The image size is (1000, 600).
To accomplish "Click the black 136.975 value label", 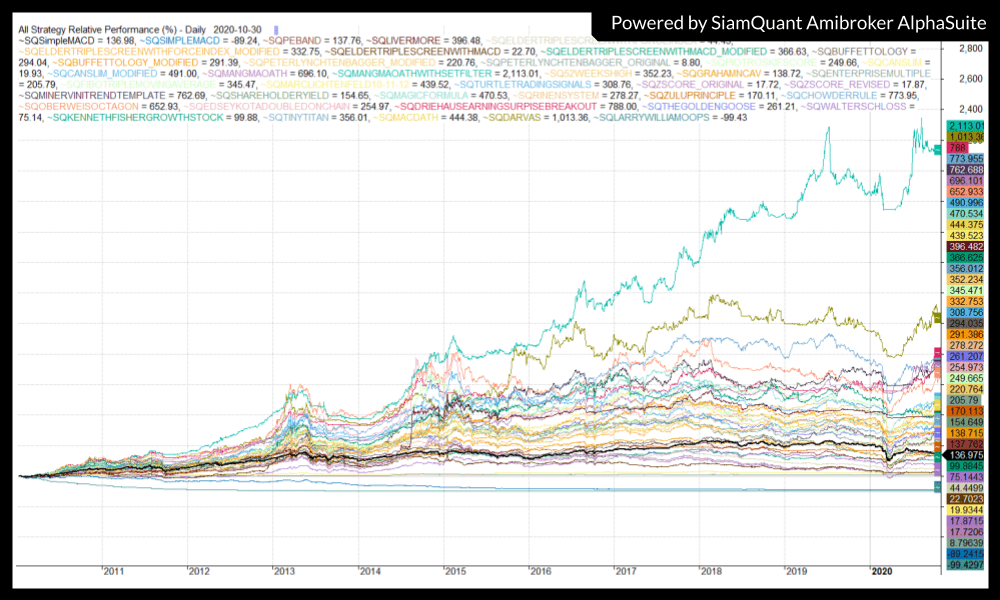I will click(965, 455).
